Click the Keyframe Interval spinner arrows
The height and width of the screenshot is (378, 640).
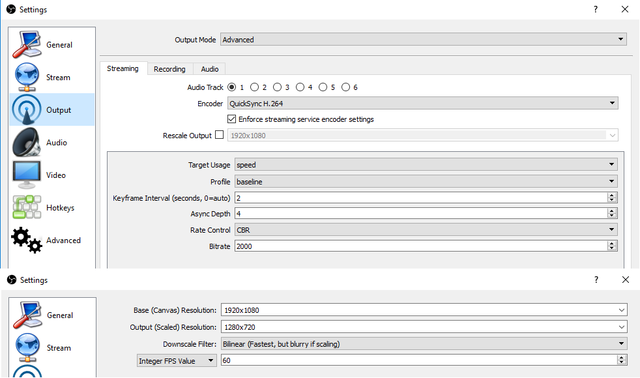tap(611, 198)
